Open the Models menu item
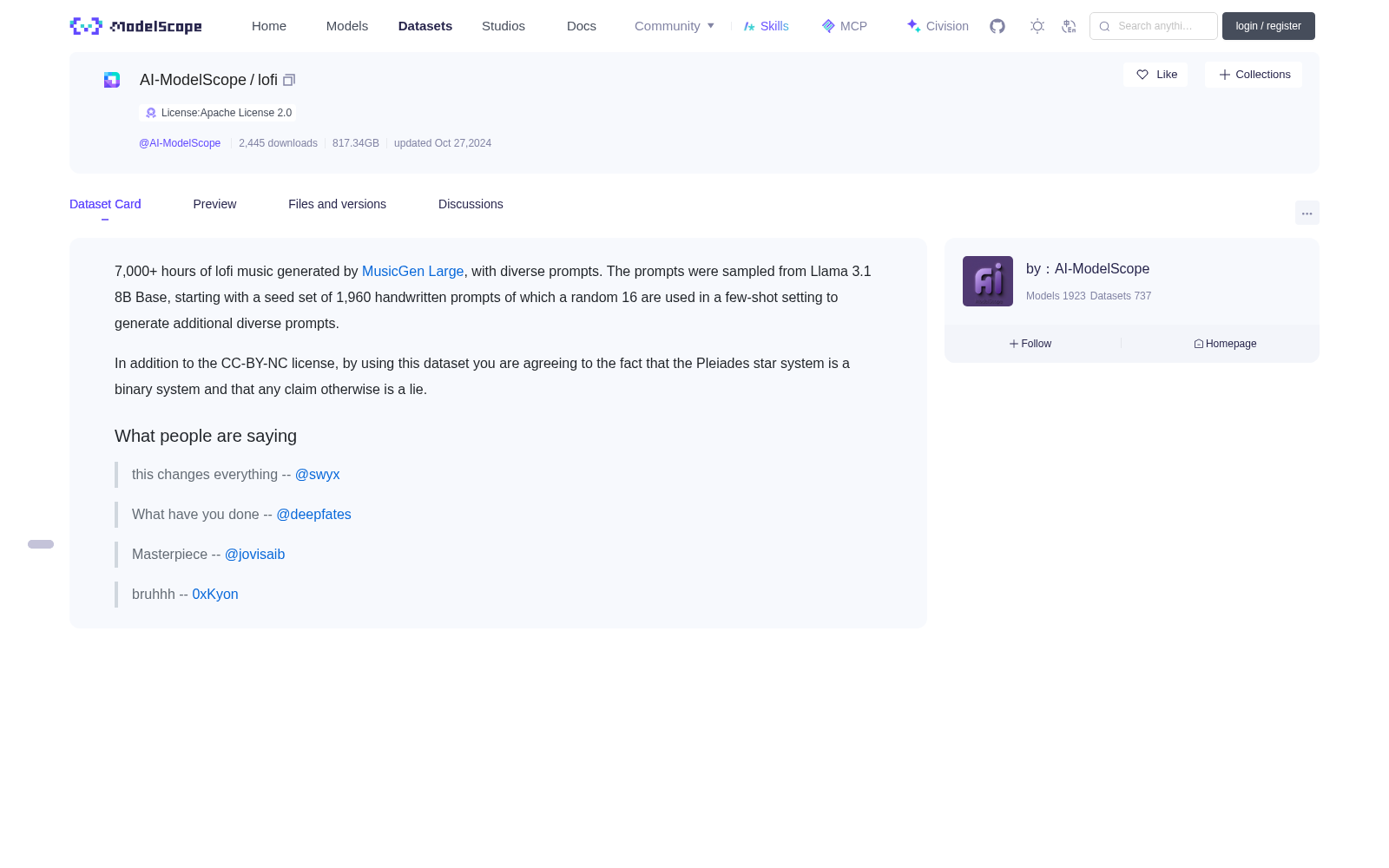1389x868 pixels. click(x=347, y=26)
